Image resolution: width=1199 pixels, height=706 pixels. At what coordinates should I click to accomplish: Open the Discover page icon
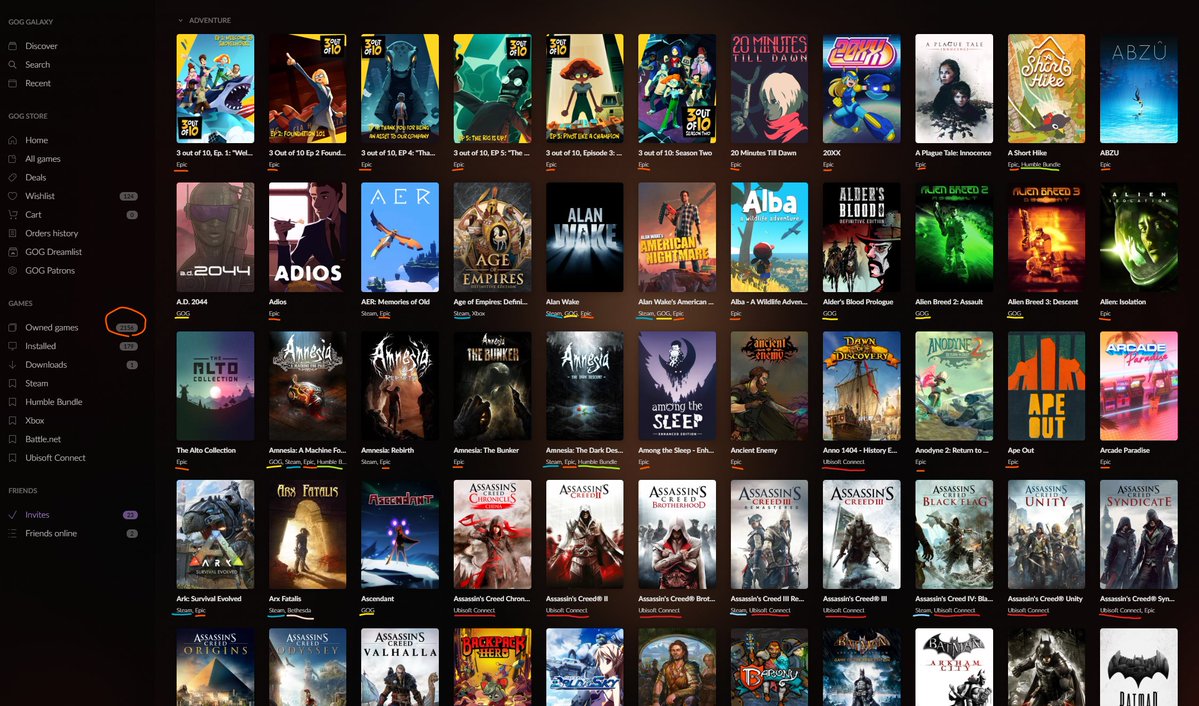(12, 46)
